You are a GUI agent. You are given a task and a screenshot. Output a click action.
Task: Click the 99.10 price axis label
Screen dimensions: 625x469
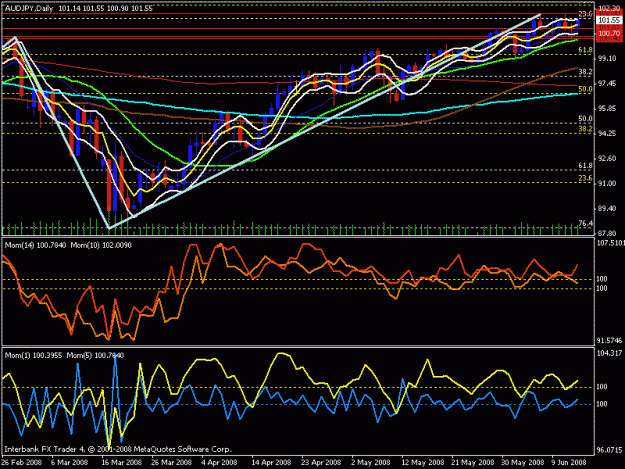pos(607,59)
